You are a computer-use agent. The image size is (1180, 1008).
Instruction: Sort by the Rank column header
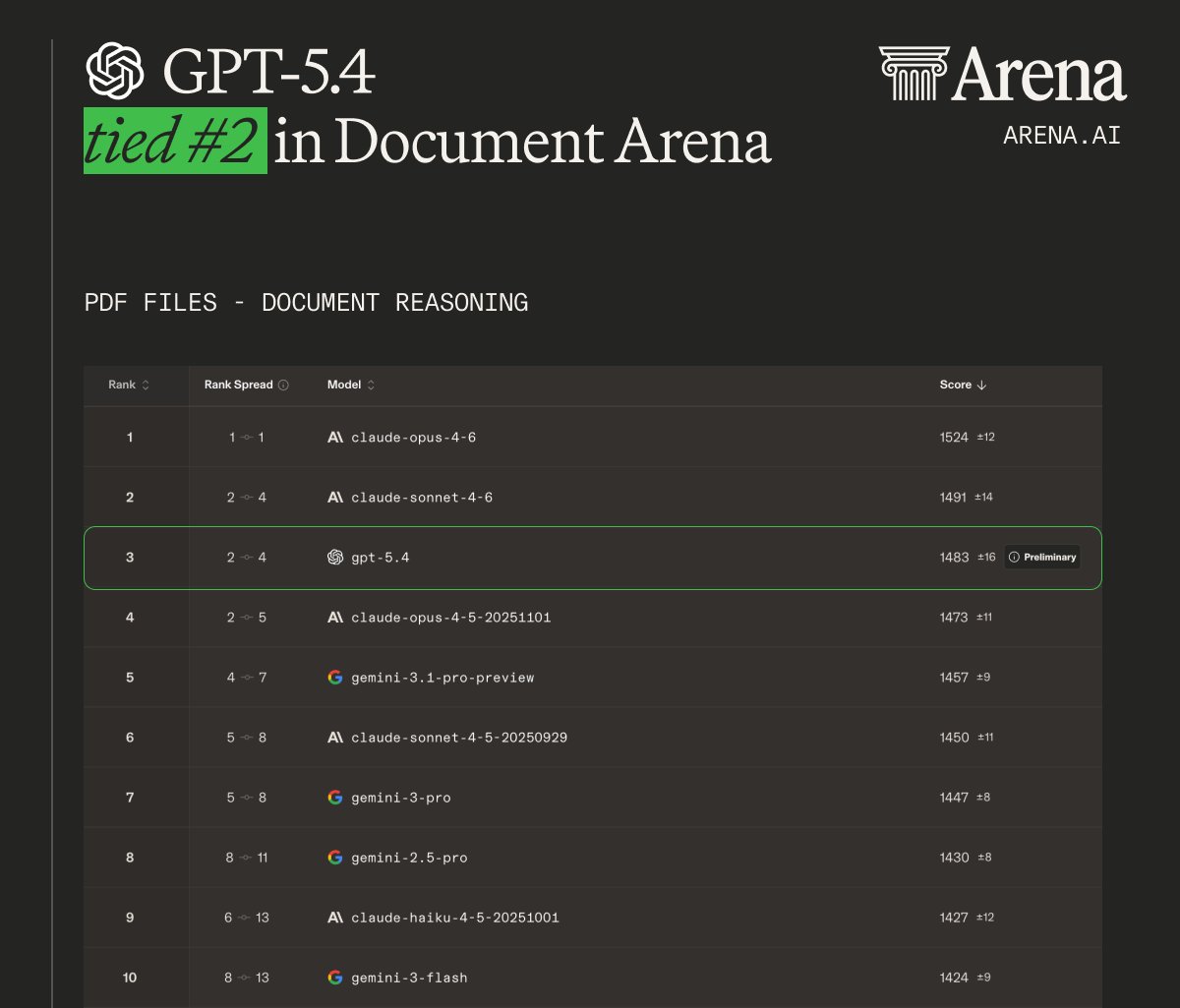click(x=129, y=385)
